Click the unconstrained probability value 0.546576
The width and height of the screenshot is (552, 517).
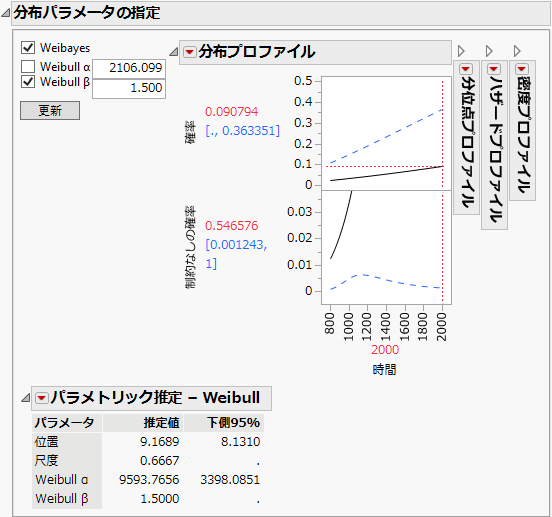tap(231, 226)
